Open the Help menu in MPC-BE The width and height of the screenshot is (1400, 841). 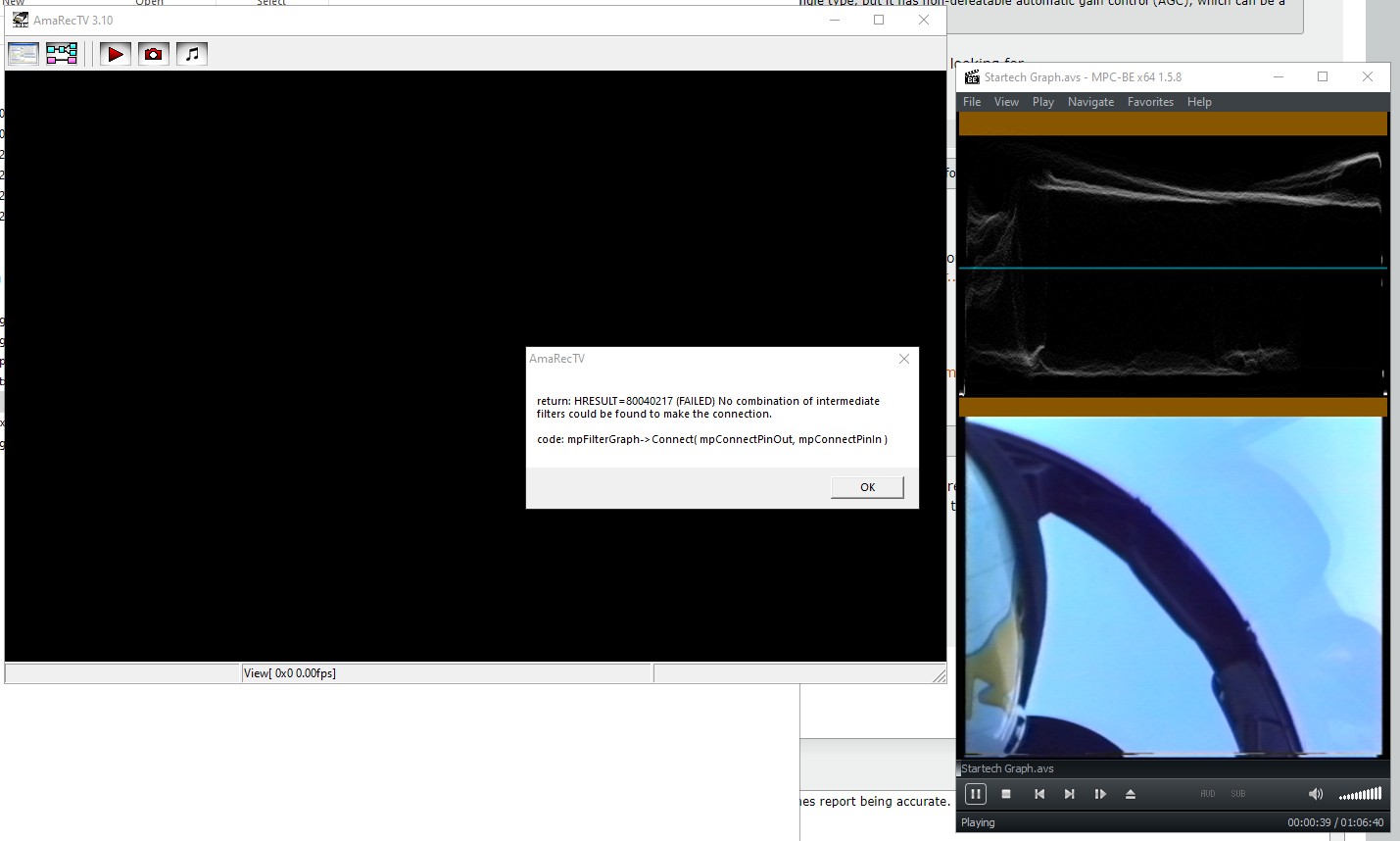(x=1199, y=102)
